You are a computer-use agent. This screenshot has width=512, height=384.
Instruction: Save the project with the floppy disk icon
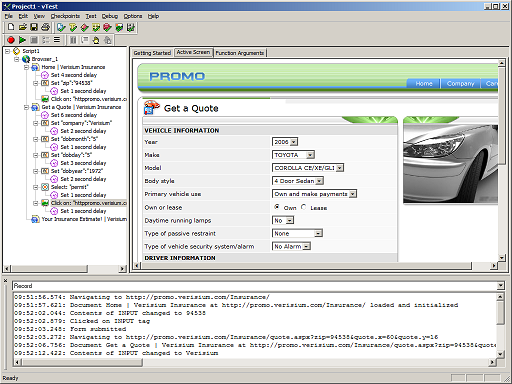34,27
